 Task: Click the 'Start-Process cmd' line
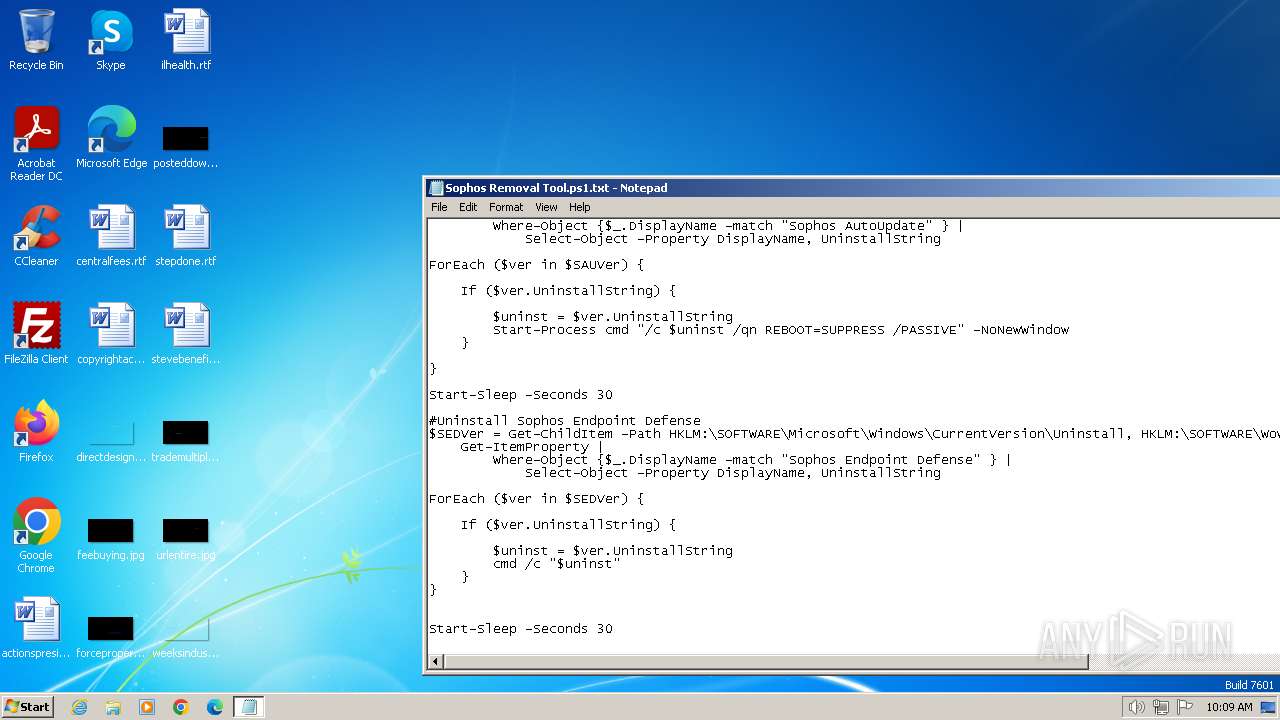click(780, 330)
